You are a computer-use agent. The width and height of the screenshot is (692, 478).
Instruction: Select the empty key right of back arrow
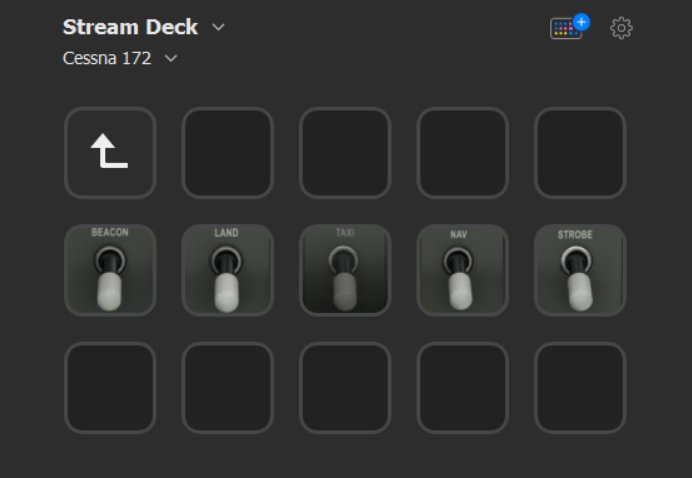[227, 153]
